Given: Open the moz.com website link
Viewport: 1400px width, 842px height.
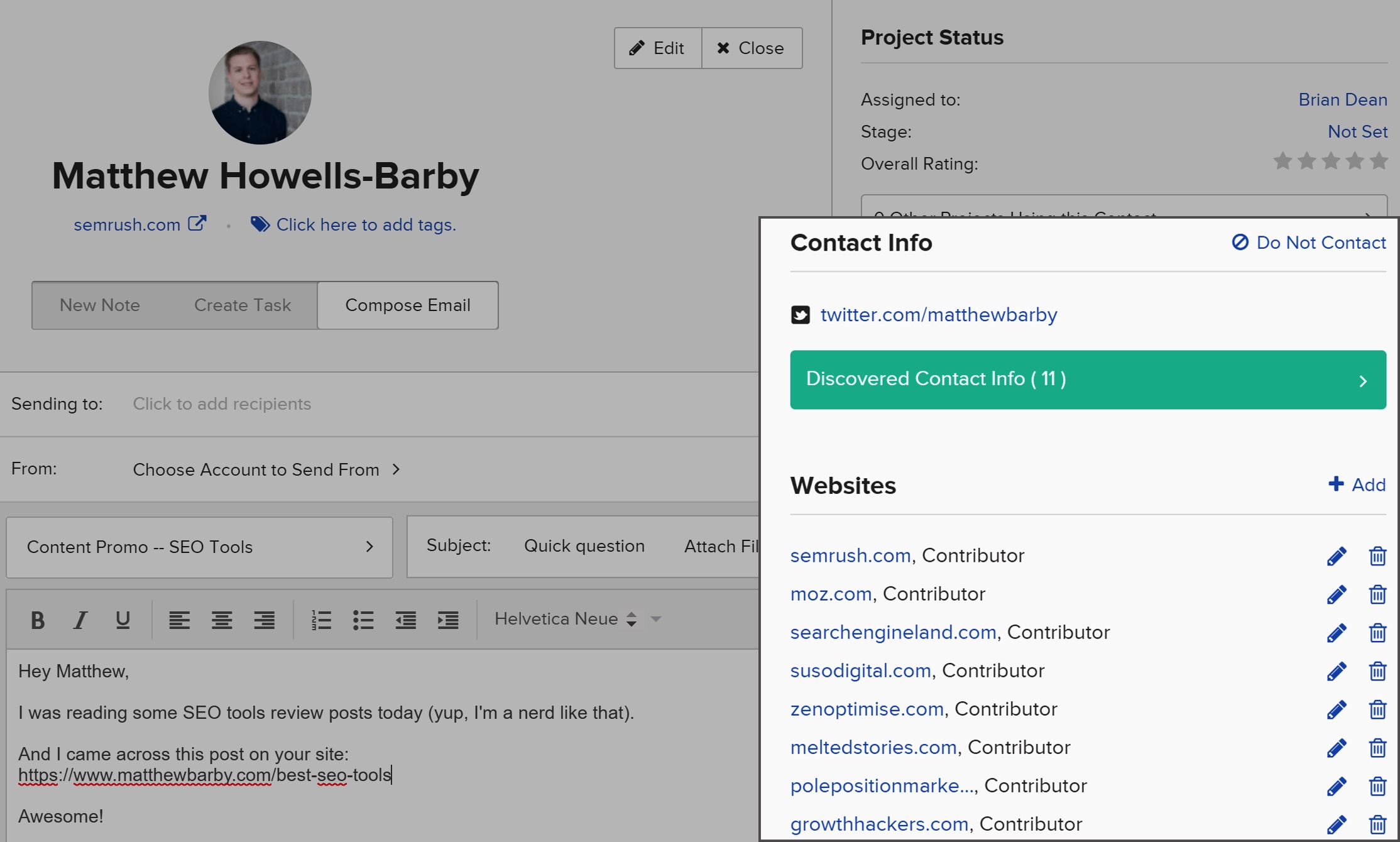Looking at the screenshot, I should [831, 594].
